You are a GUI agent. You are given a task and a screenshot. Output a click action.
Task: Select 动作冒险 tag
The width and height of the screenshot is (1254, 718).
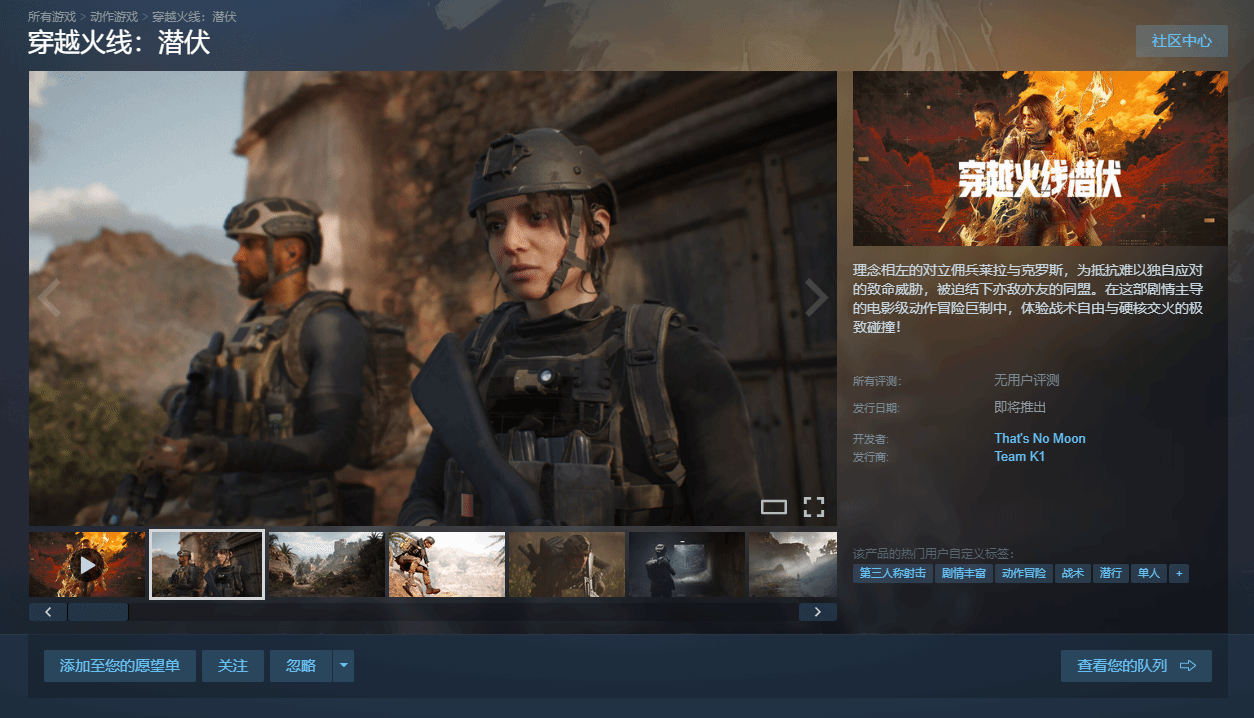(1023, 574)
